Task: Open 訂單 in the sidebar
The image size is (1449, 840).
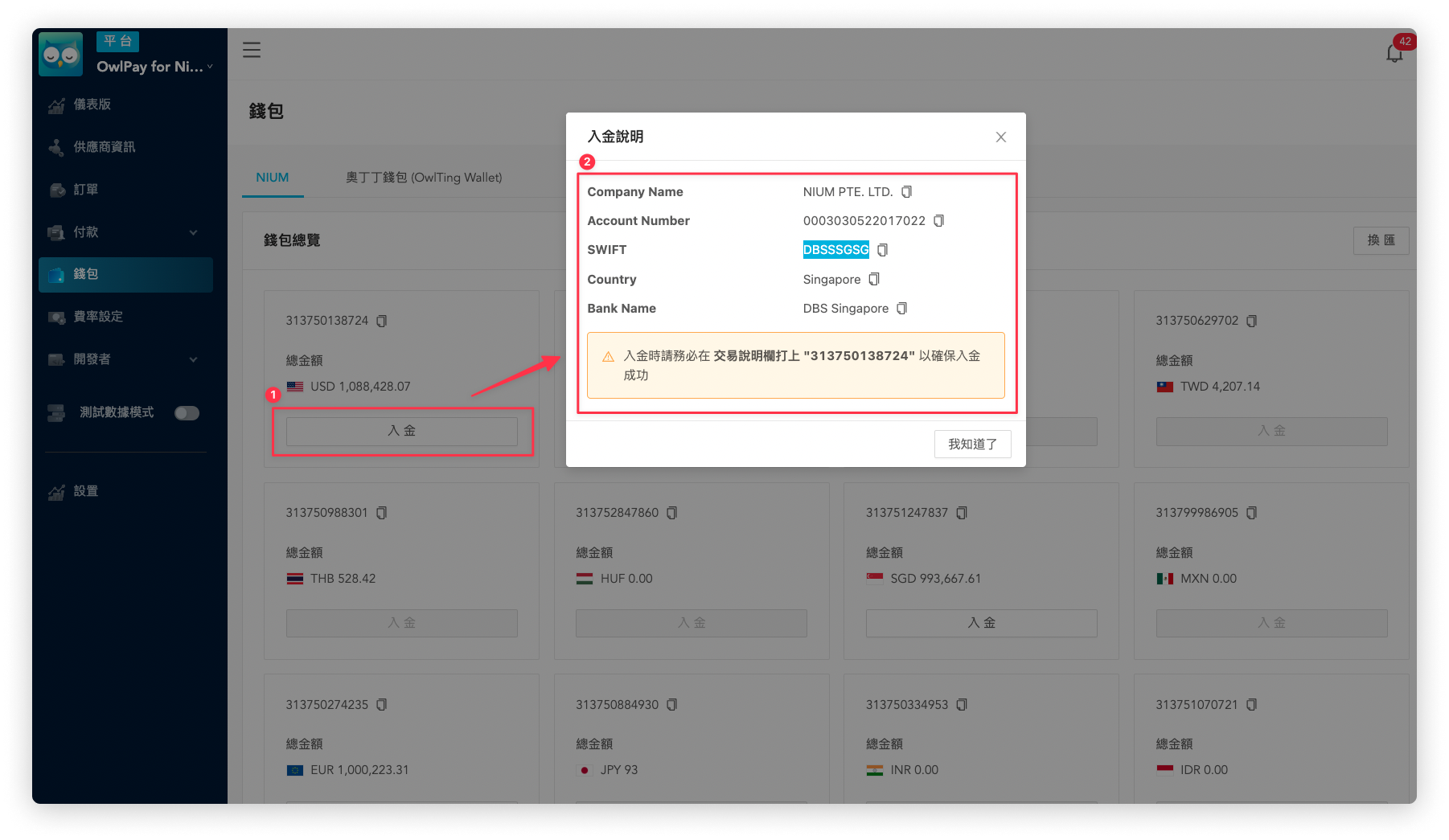Action: (125, 190)
